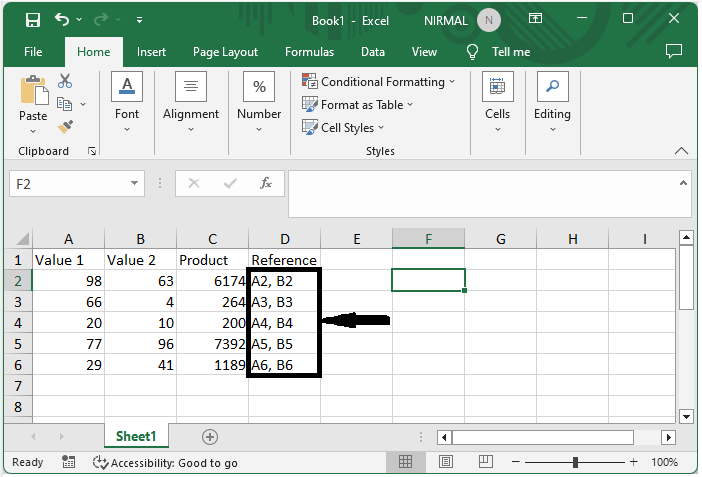Switch to Normal view in status bar
The image size is (702, 477).
(406, 463)
